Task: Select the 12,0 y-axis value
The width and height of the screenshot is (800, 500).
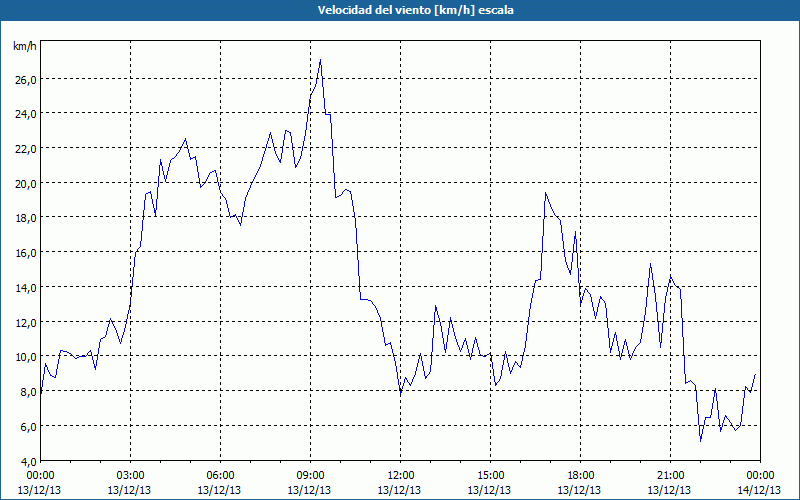Action: pyautogui.click(x=26, y=322)
